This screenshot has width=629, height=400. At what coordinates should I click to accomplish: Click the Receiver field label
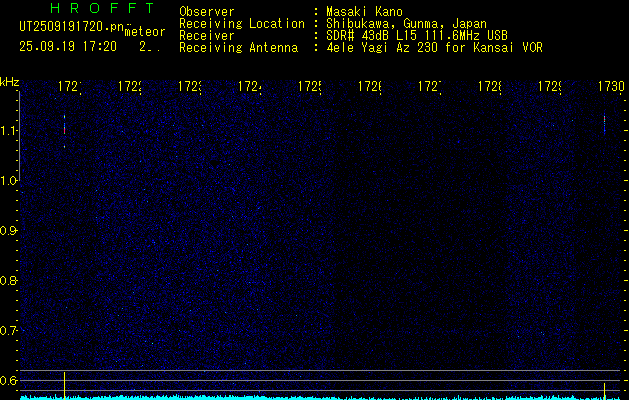point(207,36)
